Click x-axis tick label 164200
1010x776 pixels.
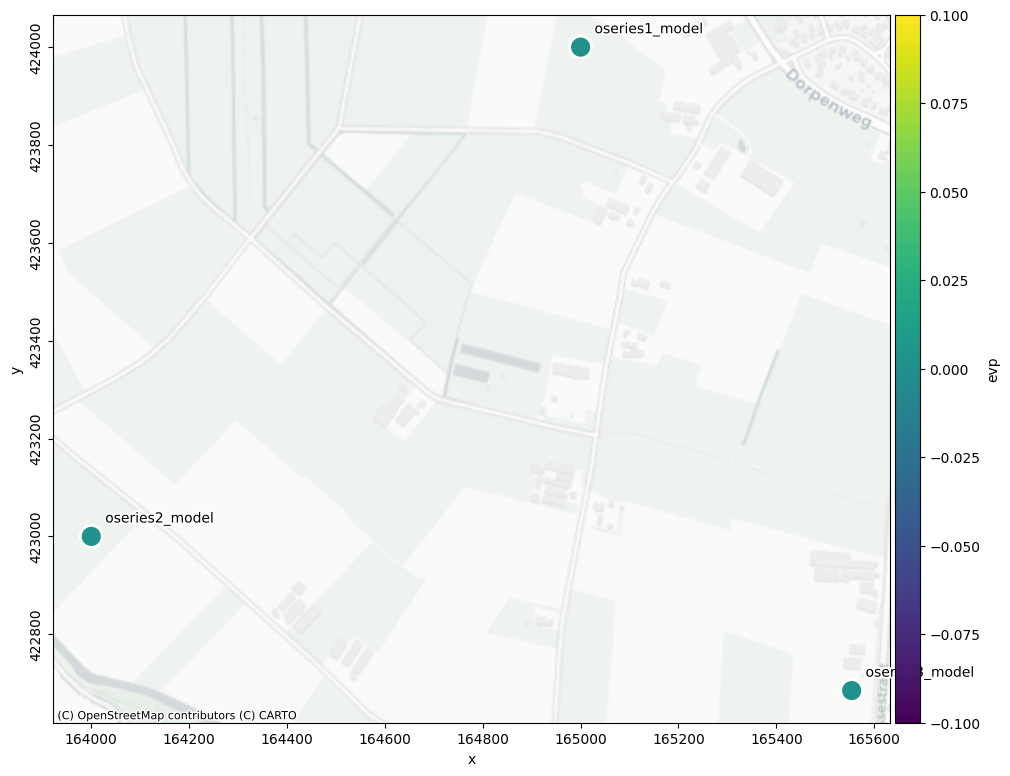click(x=189, y=739)
